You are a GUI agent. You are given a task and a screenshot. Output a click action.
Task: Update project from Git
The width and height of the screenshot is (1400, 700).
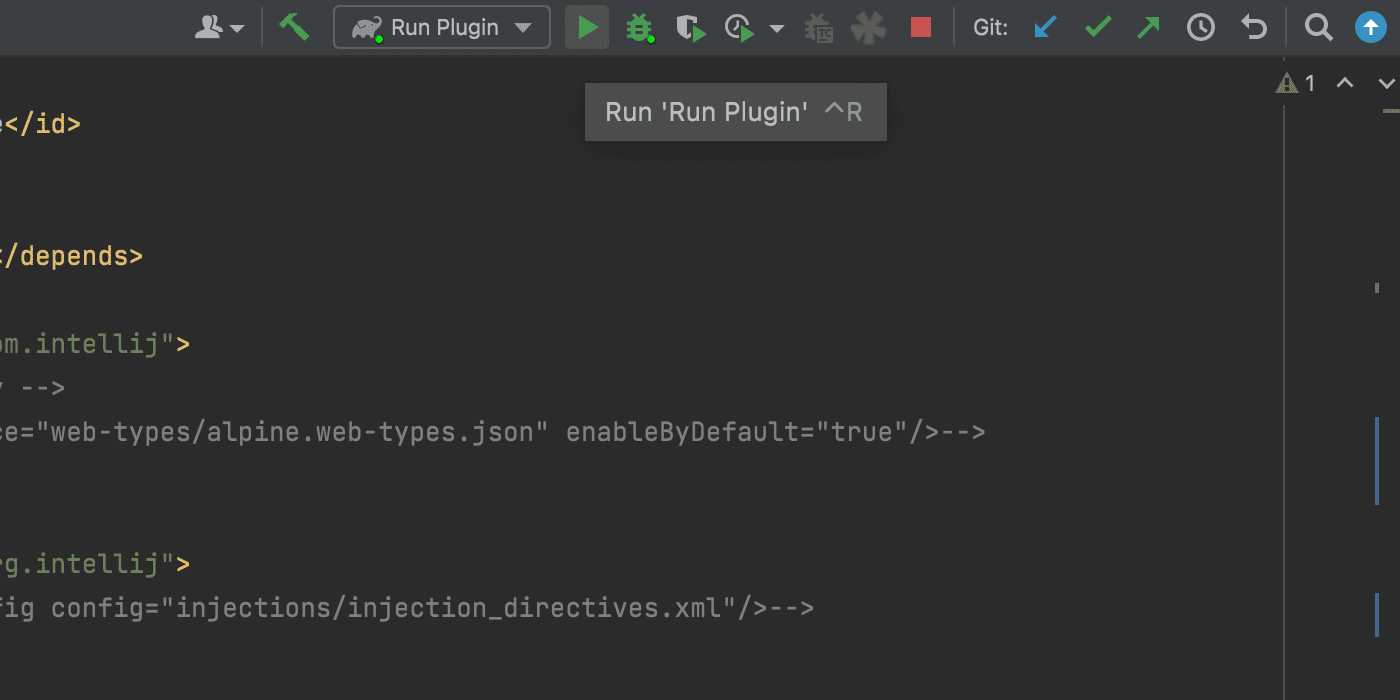click(1045, 27)
